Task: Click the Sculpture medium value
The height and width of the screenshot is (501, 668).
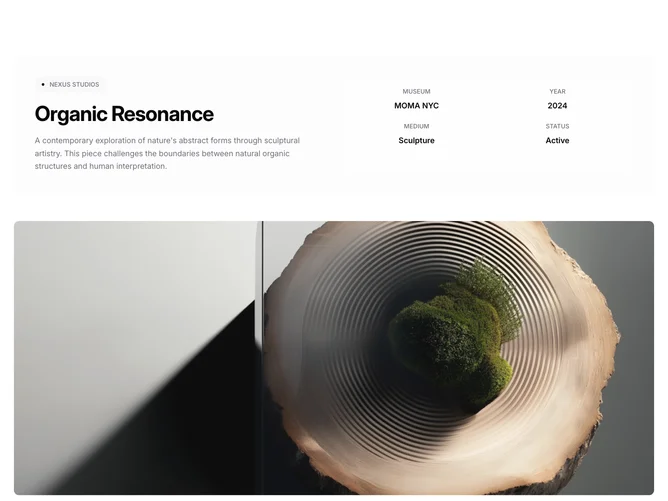Action: tap(416, 141)
